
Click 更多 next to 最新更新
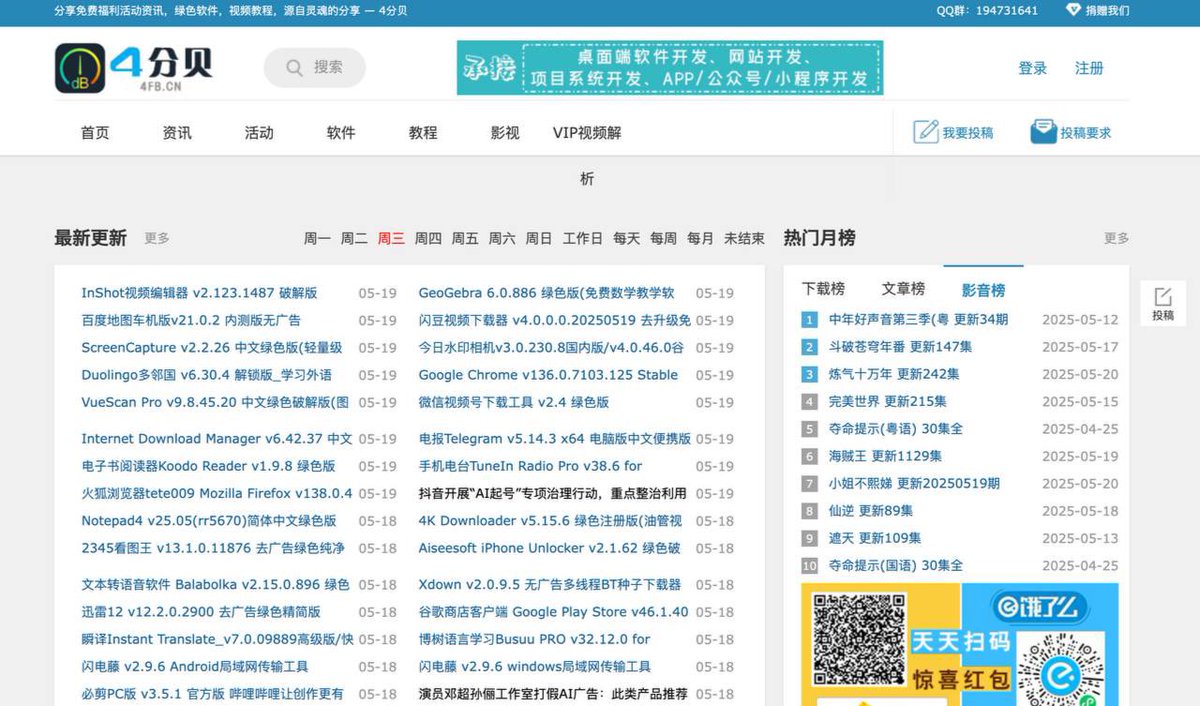[157, 238]
